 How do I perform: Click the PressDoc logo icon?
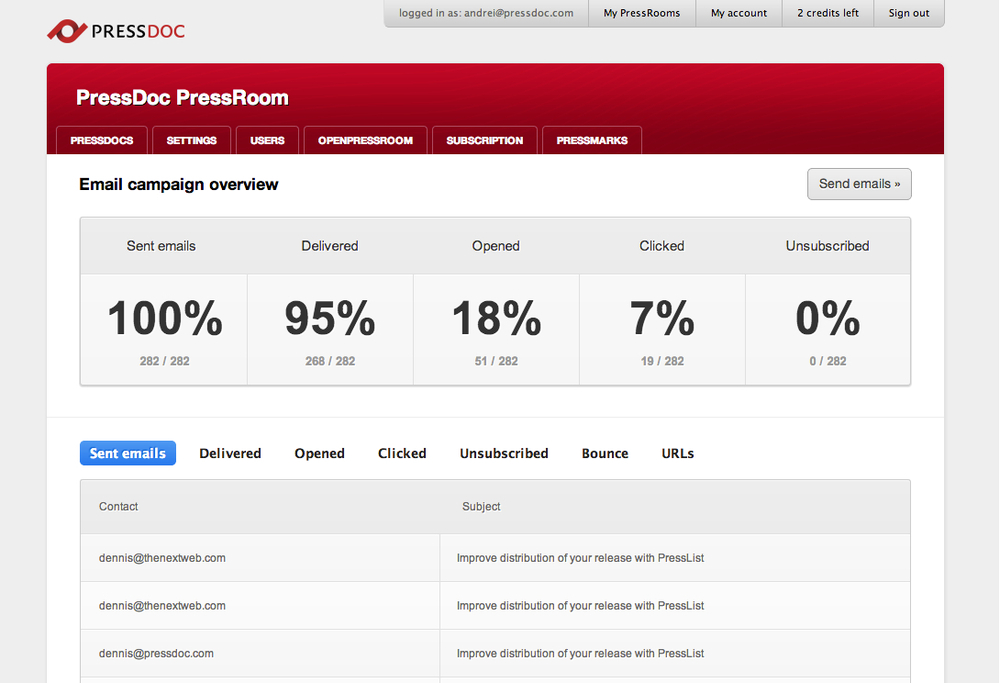(67, 31)
